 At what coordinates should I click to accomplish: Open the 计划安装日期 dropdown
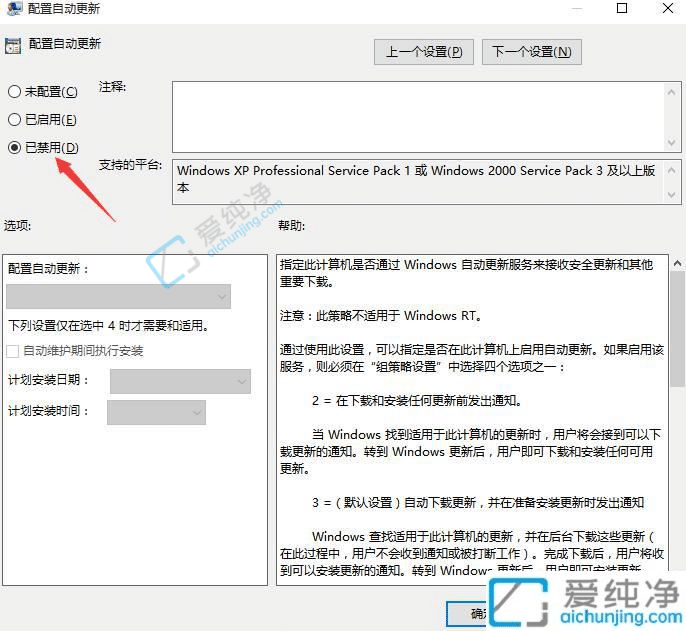click(x=180, y=381)
